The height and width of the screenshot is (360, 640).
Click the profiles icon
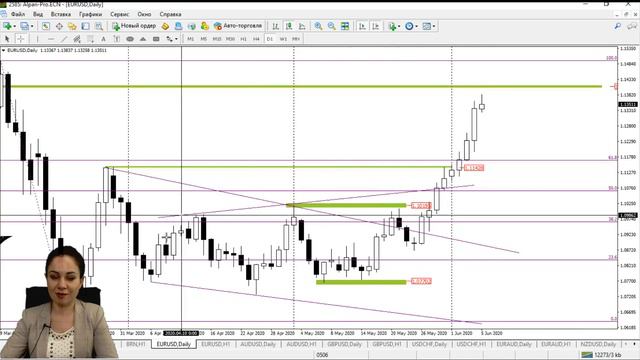click(x=25, y=26)
